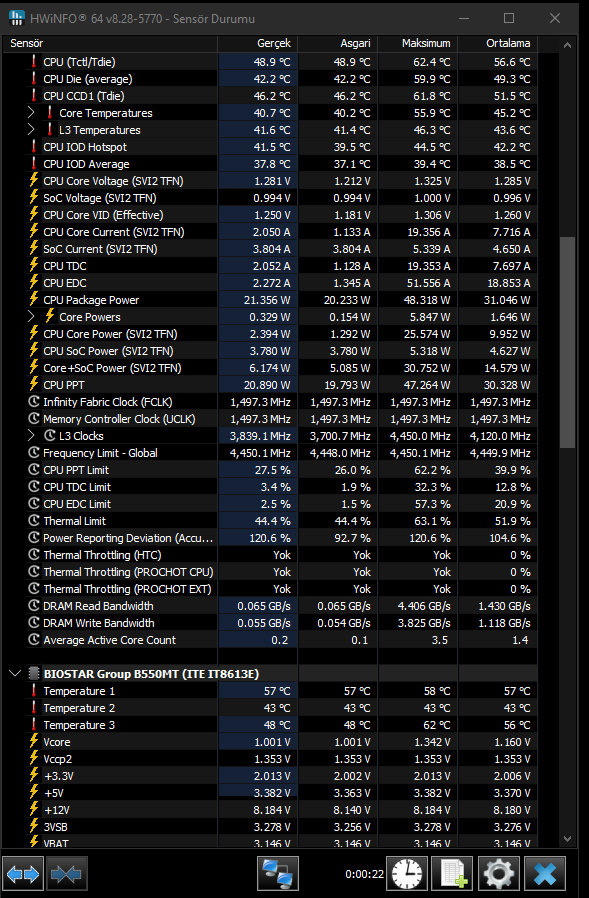Expand the L3 Clocks group
The height and width of the screenshot is (898, 589).
(x=32, y=436)
